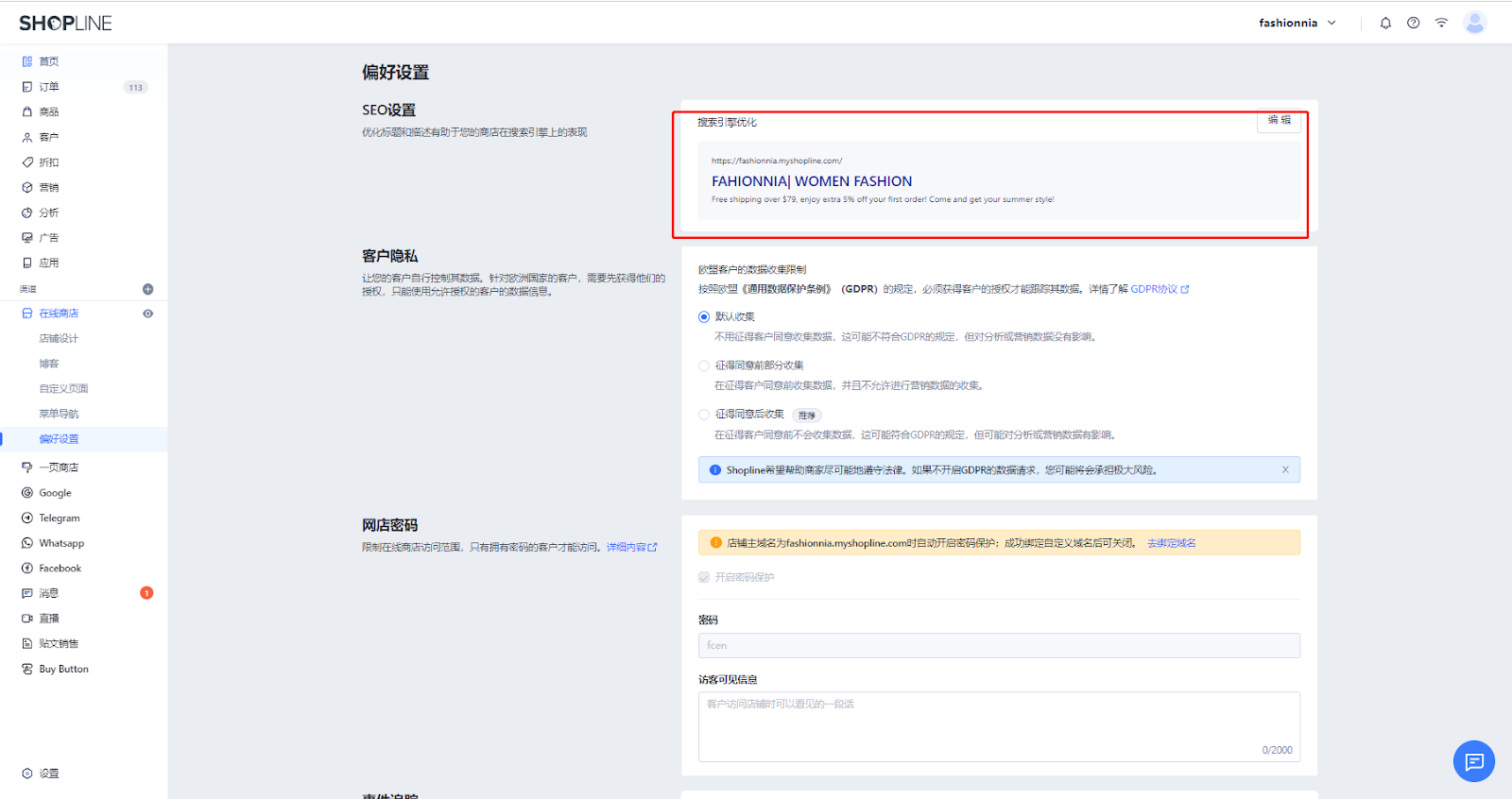Select the 征得同意后收集 radio option

pos(704,415)
